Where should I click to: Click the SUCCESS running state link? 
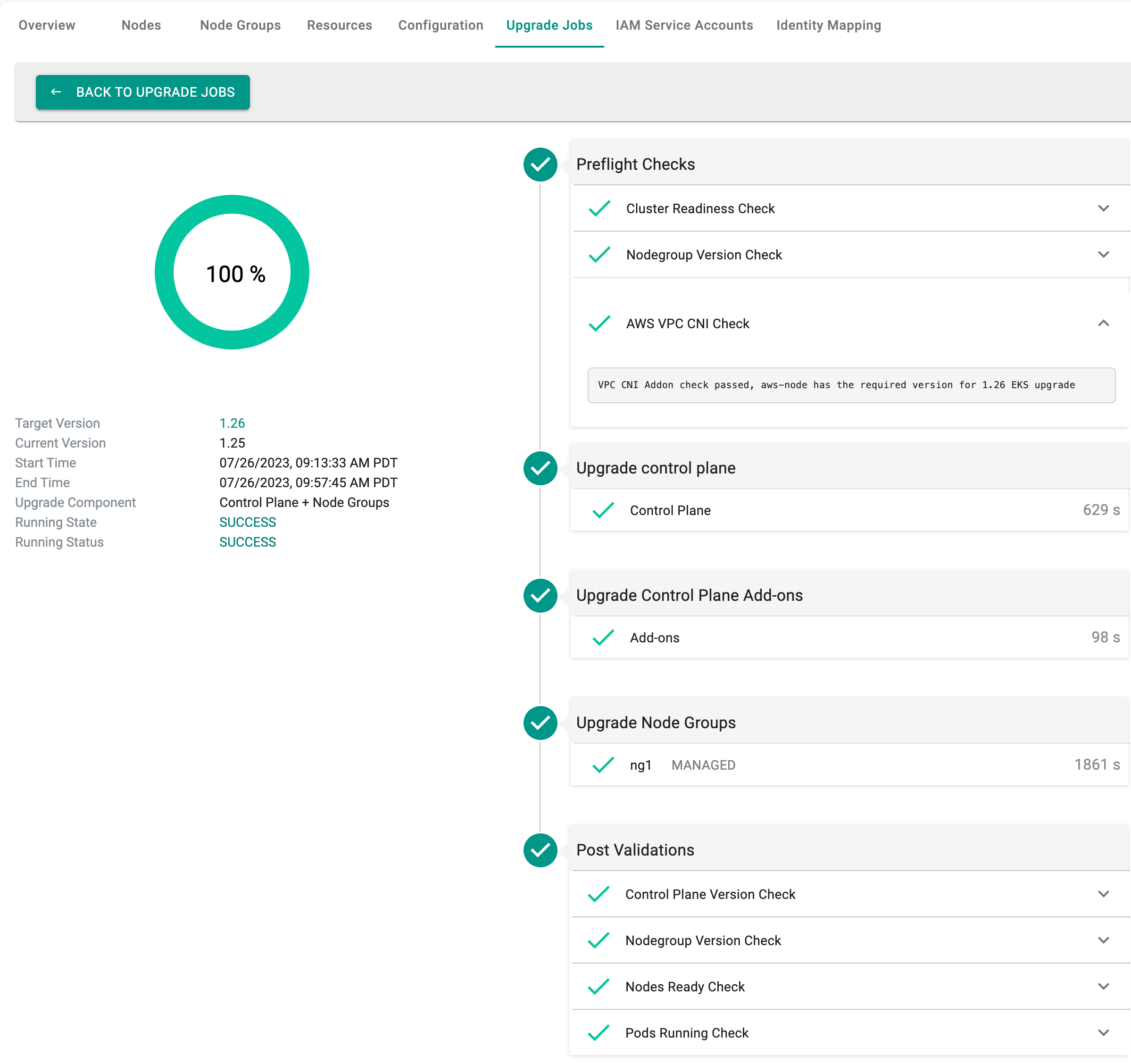click(247, 521)
